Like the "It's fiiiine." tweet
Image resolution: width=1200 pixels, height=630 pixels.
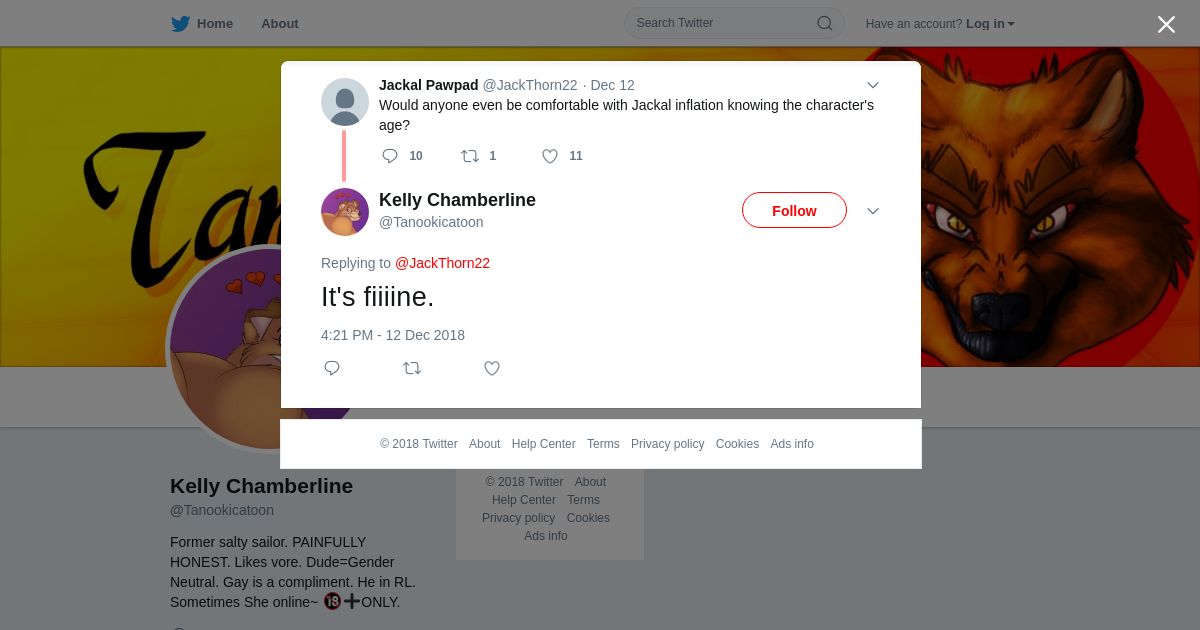pyautogui.click(x=492, y=368)
